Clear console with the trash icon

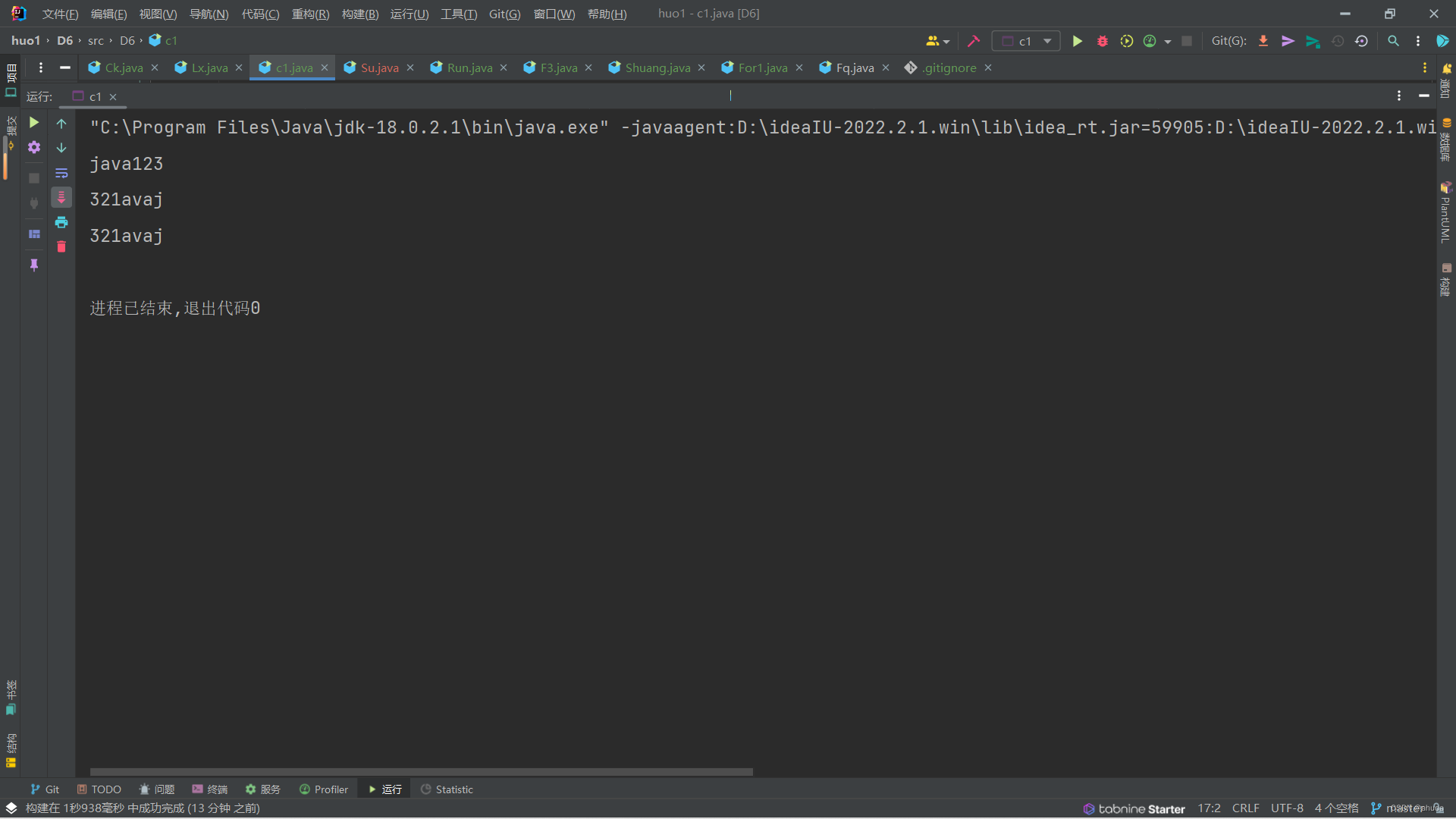[x=61, y=247]
